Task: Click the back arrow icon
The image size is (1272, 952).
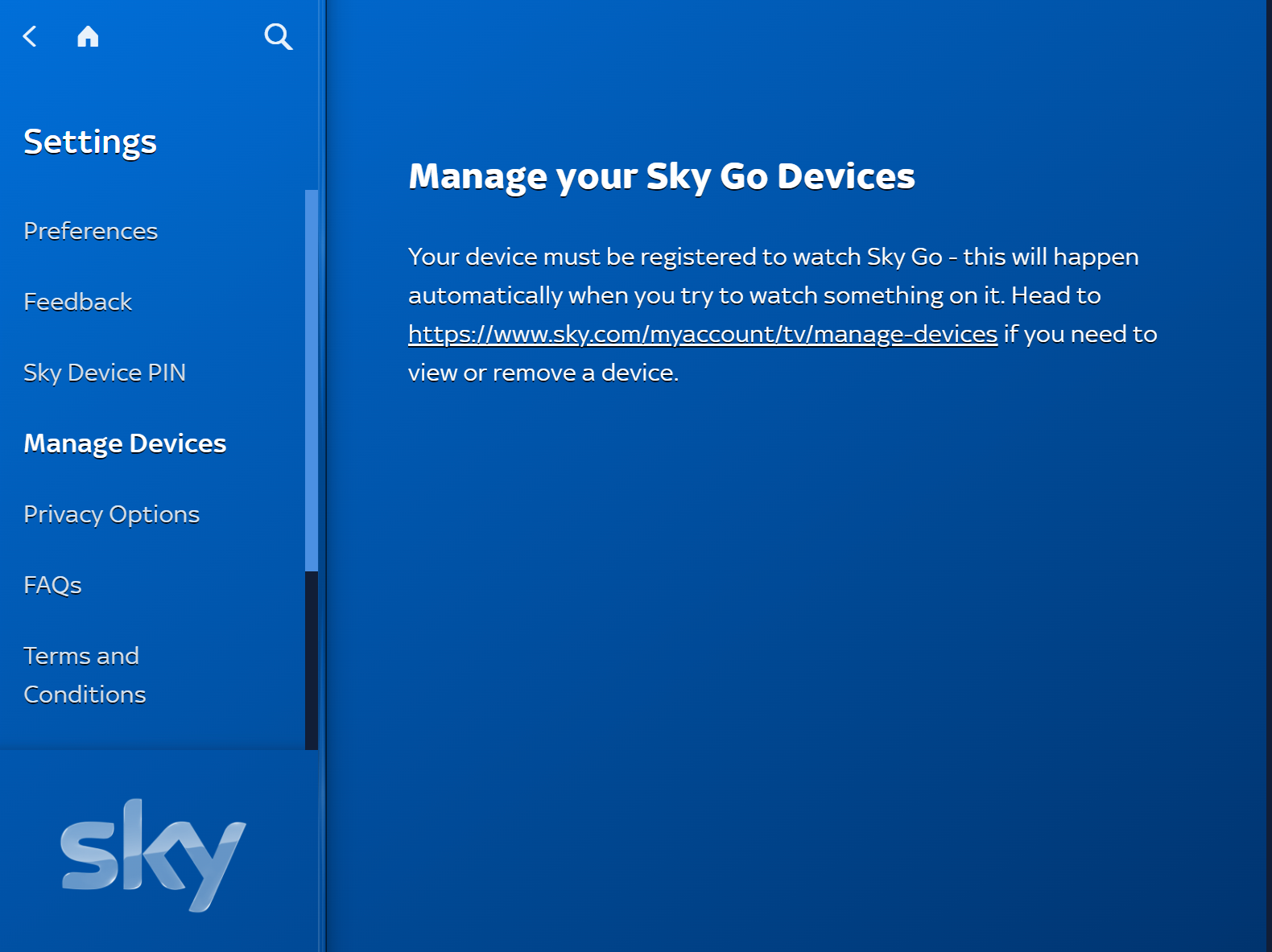Action: click(30, 36)
